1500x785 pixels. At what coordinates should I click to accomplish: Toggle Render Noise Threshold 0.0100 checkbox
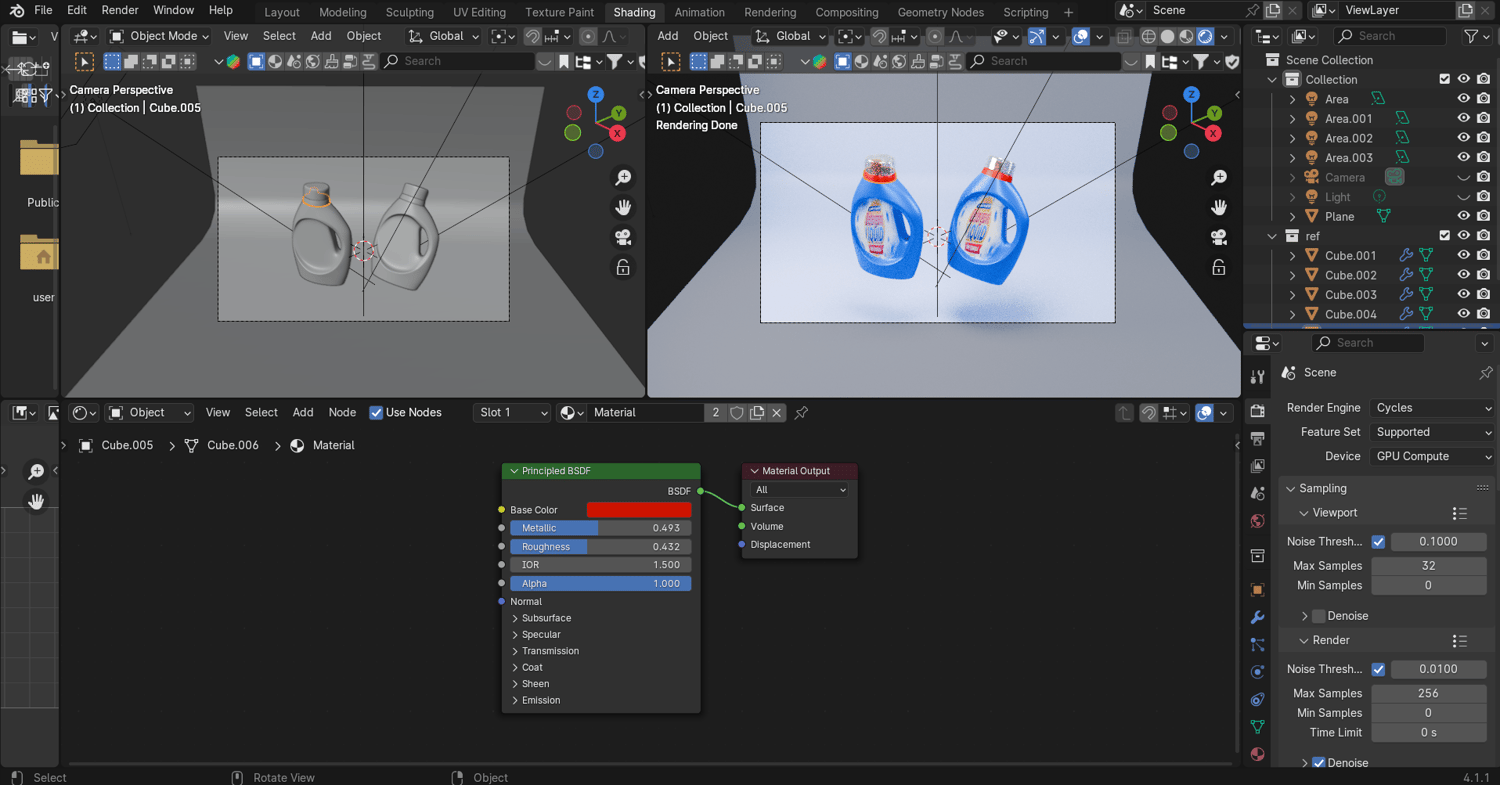point(1378,669)
